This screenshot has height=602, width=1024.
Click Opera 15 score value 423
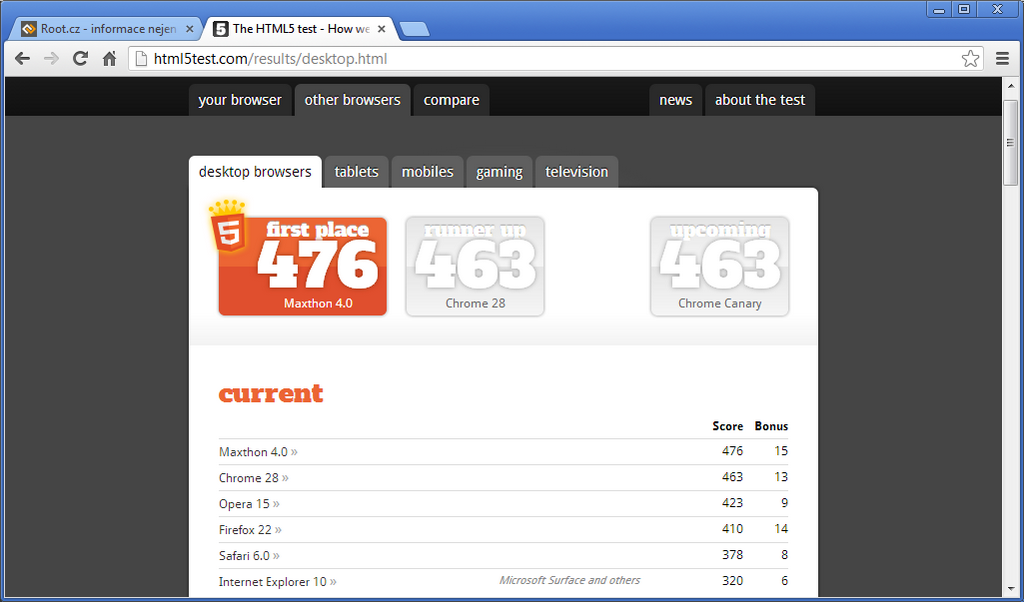(x=733, y=503)
